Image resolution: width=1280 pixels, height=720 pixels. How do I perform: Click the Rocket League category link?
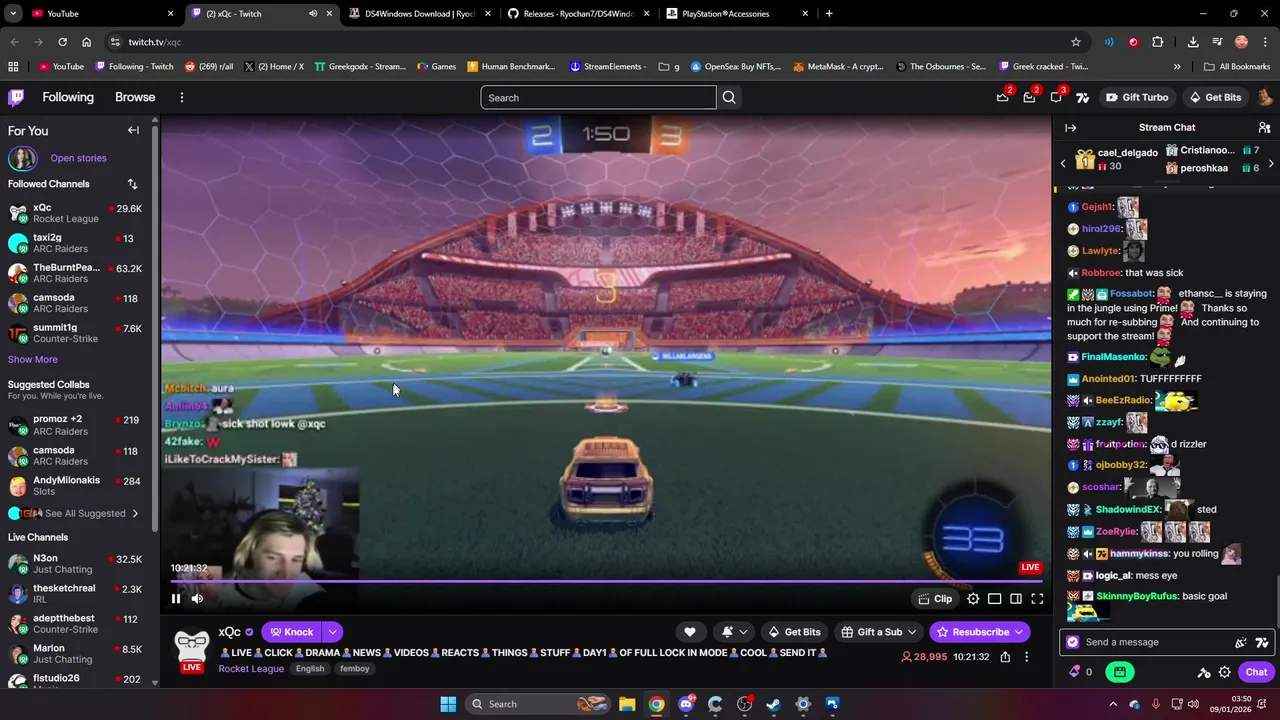[251, 668]
